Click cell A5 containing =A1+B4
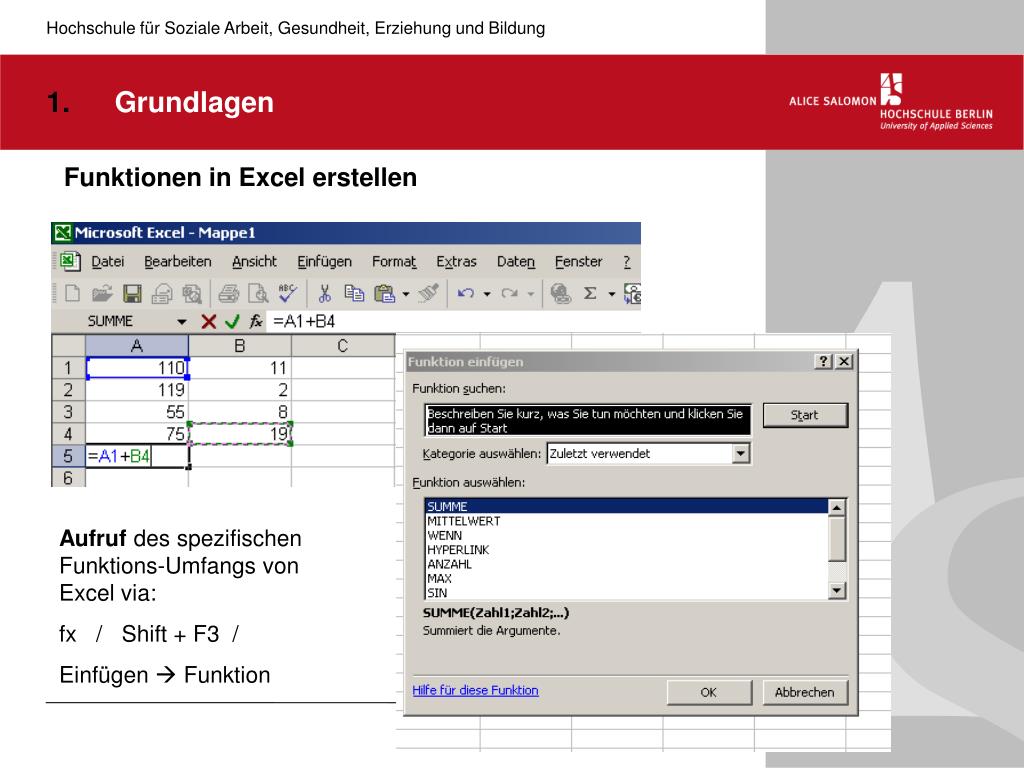This screenshot has width=1024, height=768. tap(136, 456)
